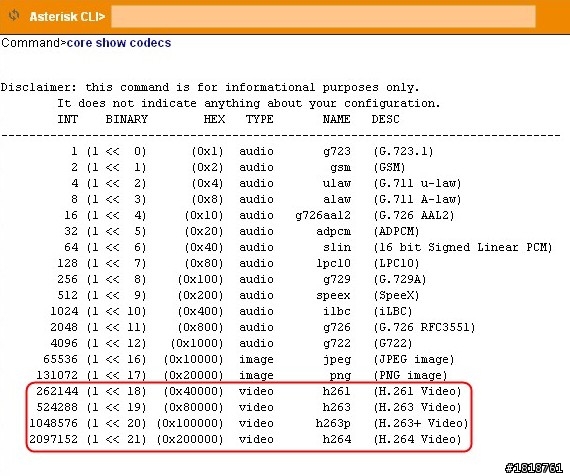The image size is (570, 476).
Task: Click the refresh icon beside Asterisk CLI
Action: pos(14,16)
